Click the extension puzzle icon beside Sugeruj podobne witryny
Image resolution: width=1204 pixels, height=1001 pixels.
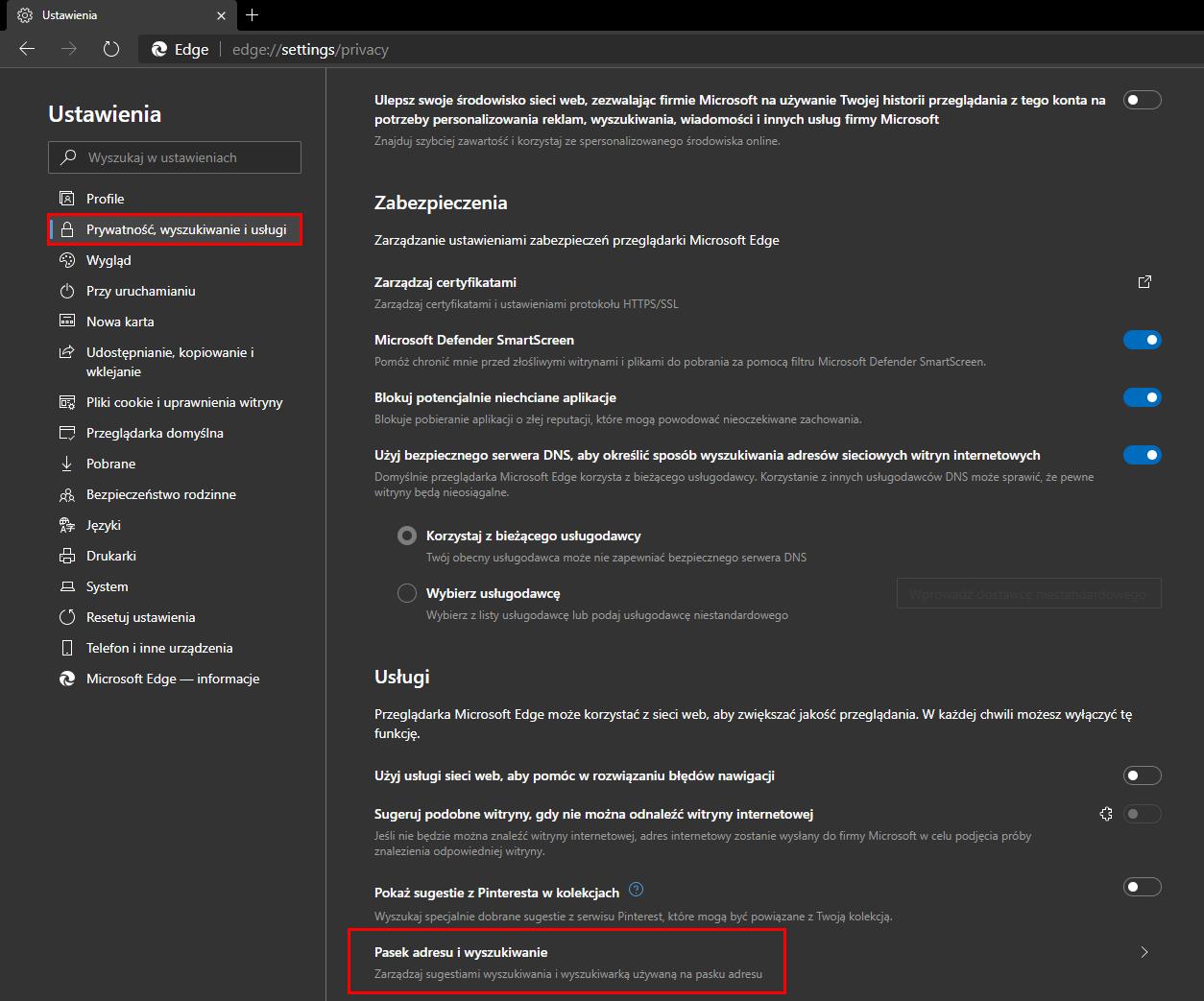(x=1106, y=814)
